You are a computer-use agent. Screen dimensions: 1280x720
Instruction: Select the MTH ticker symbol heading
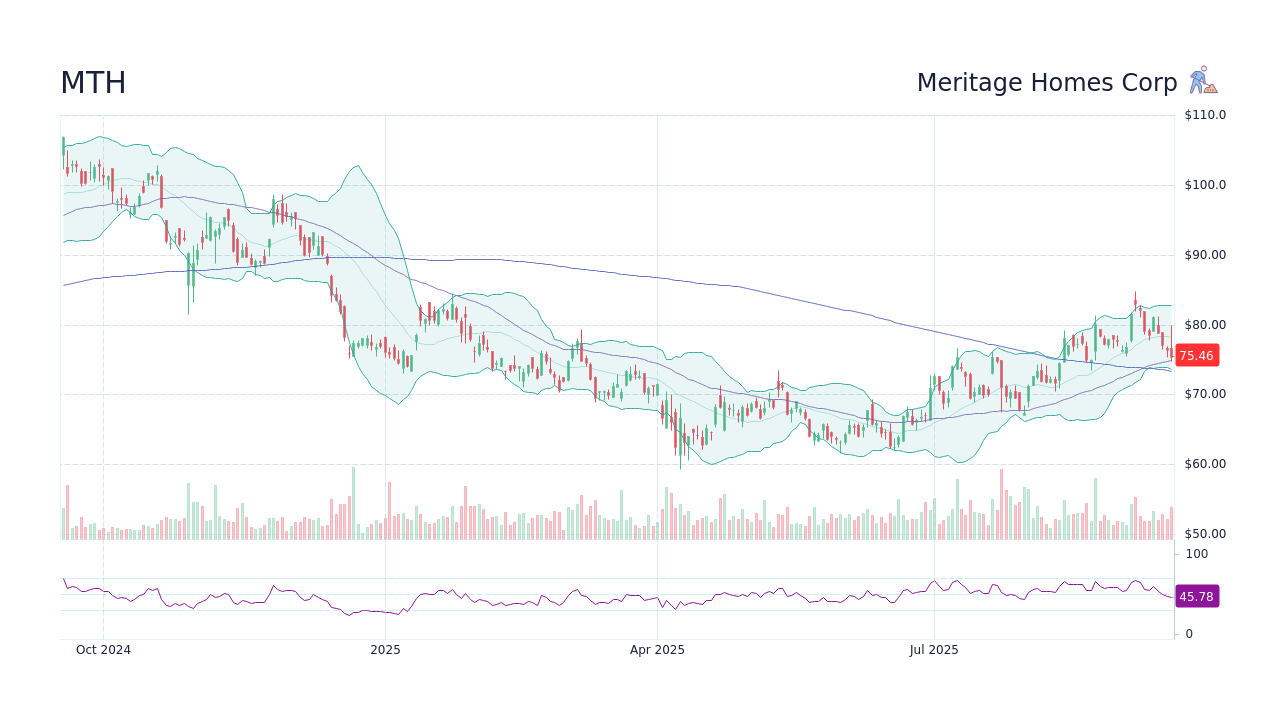click(93, 83)
